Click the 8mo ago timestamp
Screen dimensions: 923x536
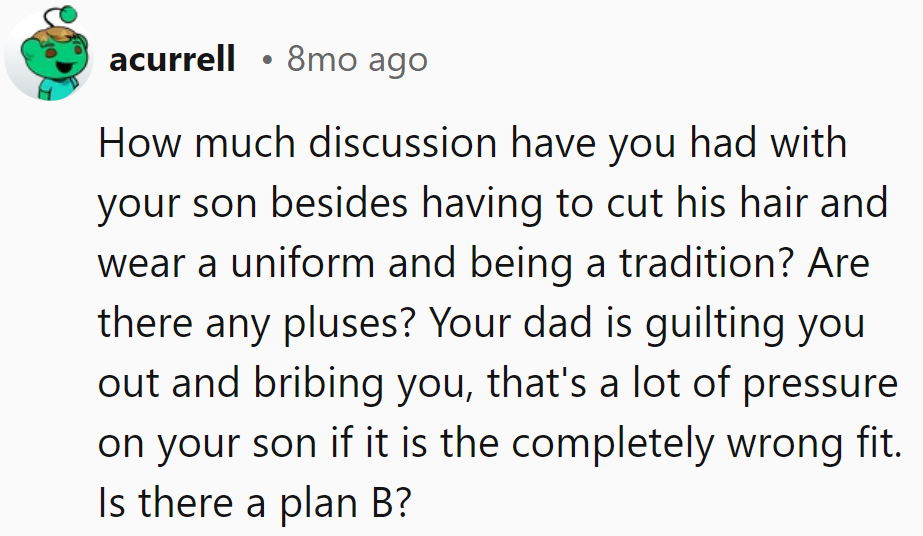(357, 60)
